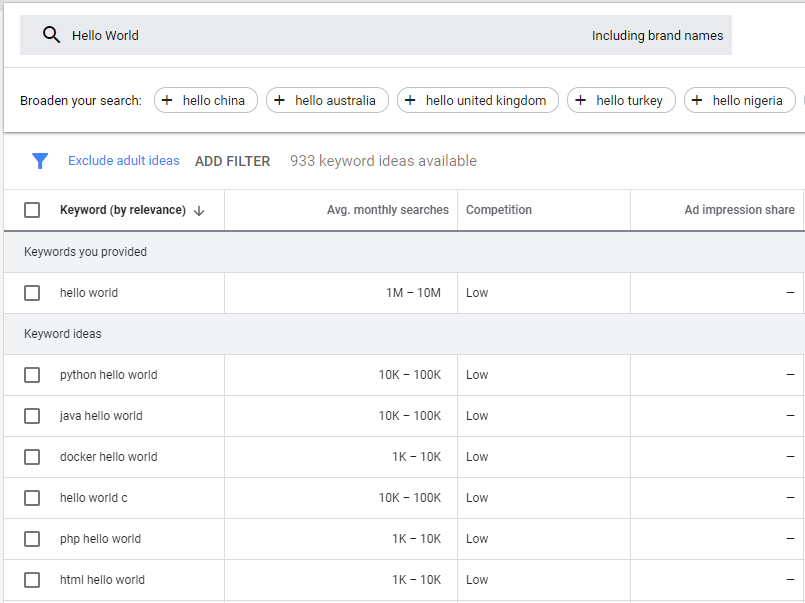Sort by Avg. monthly searches column

pos(387,210)
